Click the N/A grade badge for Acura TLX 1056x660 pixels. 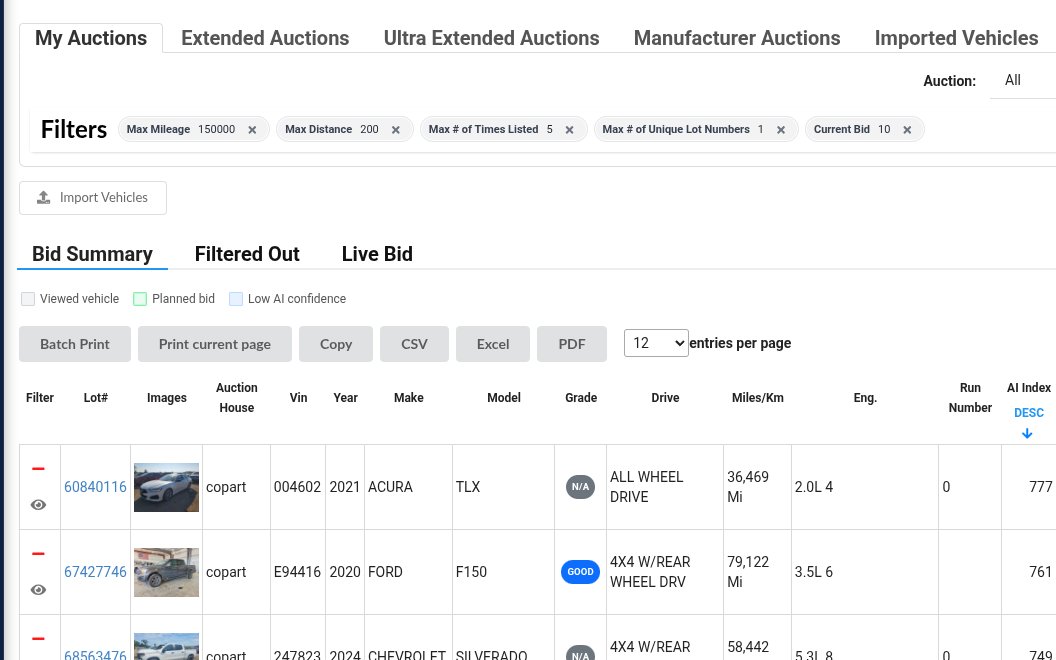coord(580,487)
